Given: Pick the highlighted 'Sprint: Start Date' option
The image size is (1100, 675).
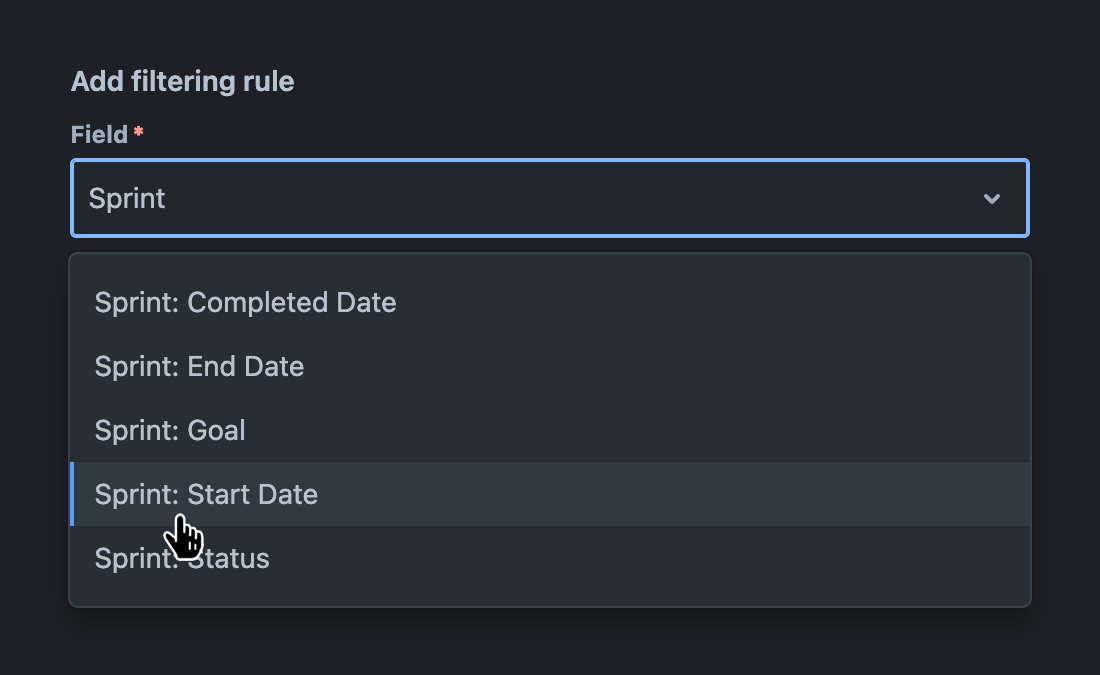Looking at the screenshot, I should coord(206,494).
